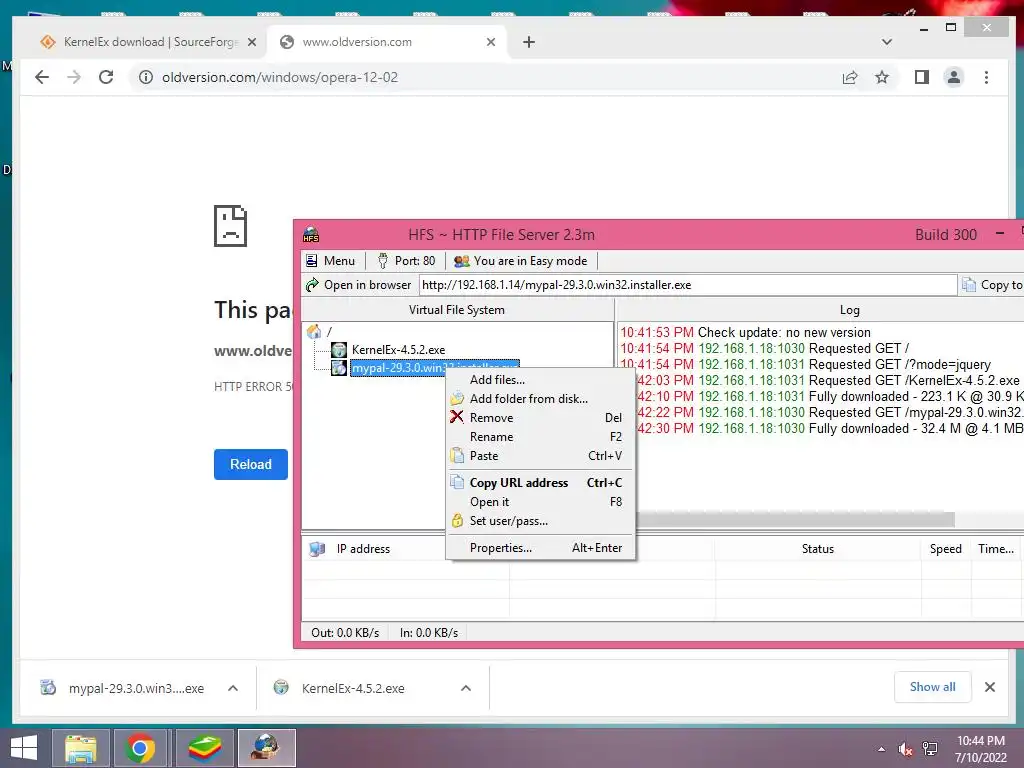This screenshot has width=1024, height=768.
Task: Select the root home folder icon
Action: tap(314, 331)
